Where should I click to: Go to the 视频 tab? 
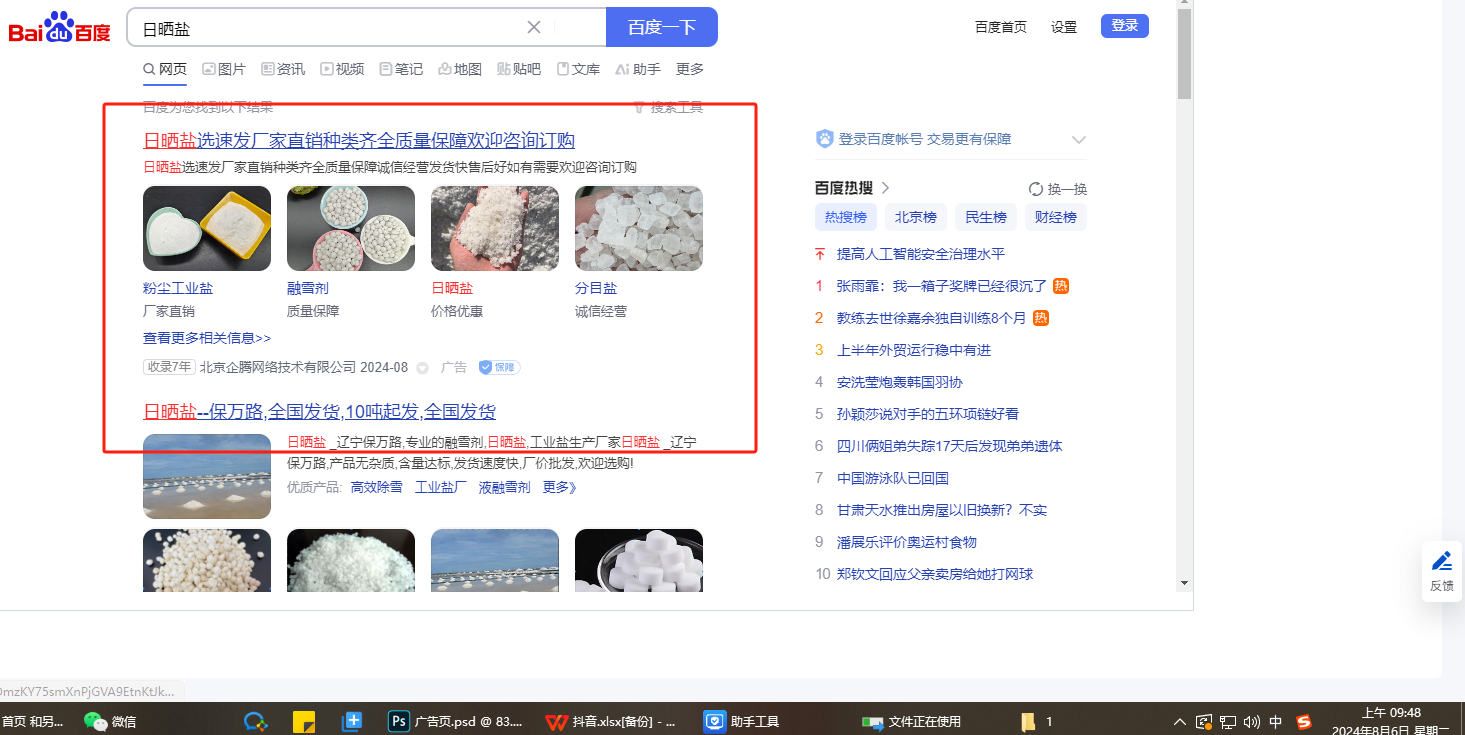click(342, 69)
